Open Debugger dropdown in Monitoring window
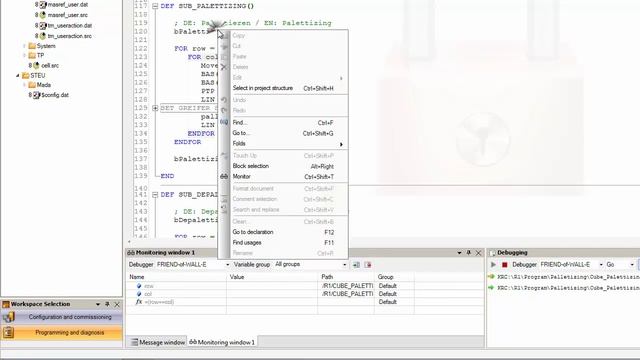This screenshot has height=360, width=640. (x=227, y=265)
